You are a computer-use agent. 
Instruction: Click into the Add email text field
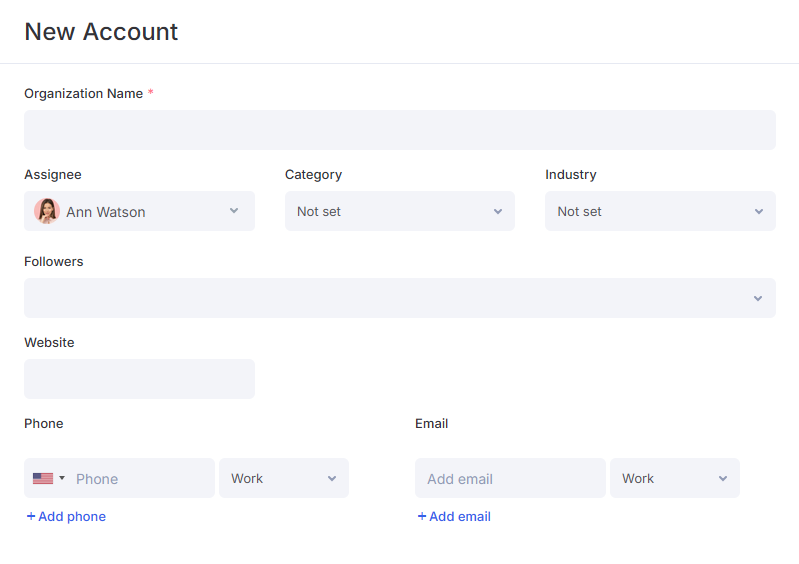point(510,478)
